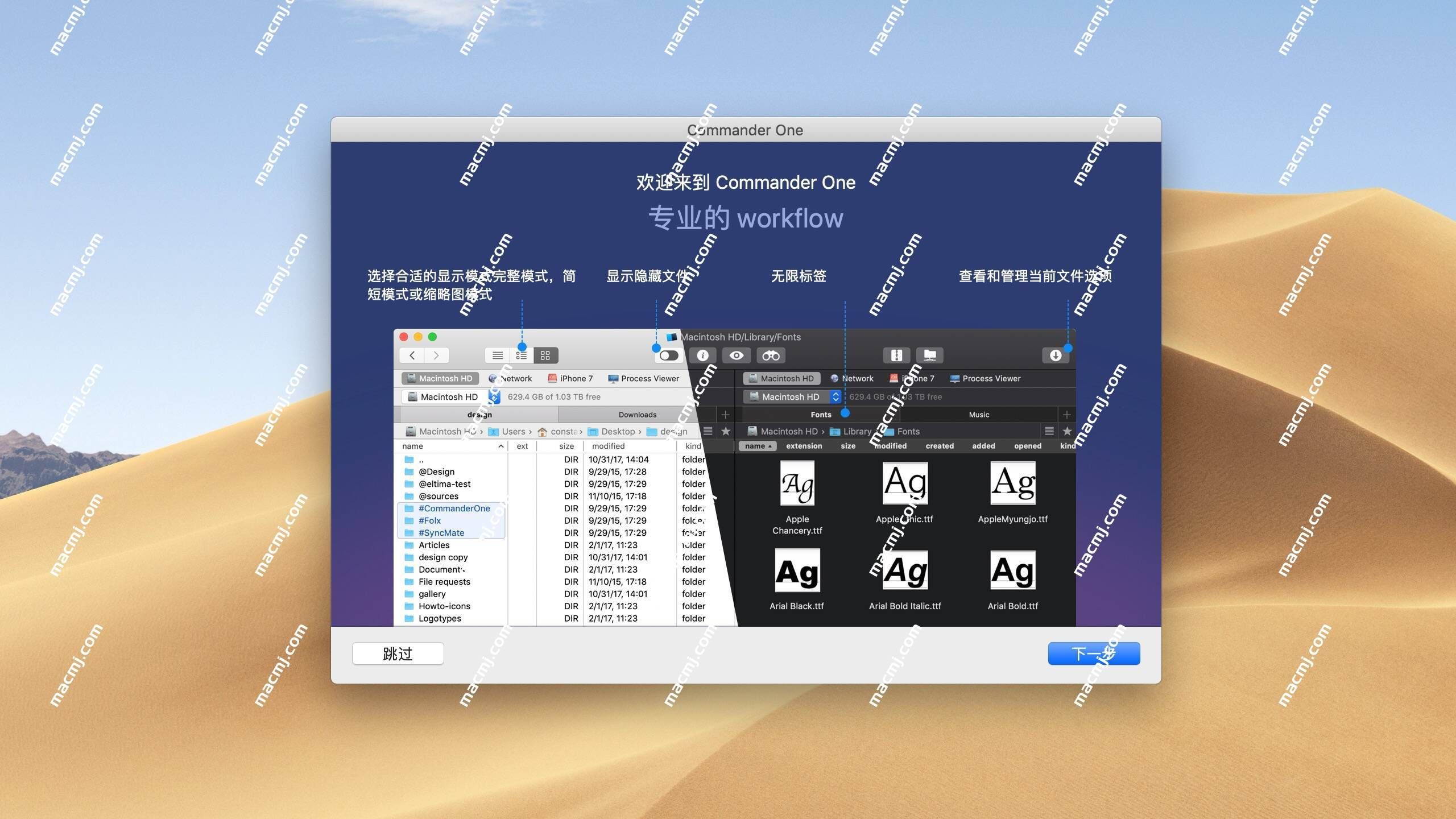The image size is (1456, 819).
Task: Open file info with the 'i' icon
Action: point(703,355)
